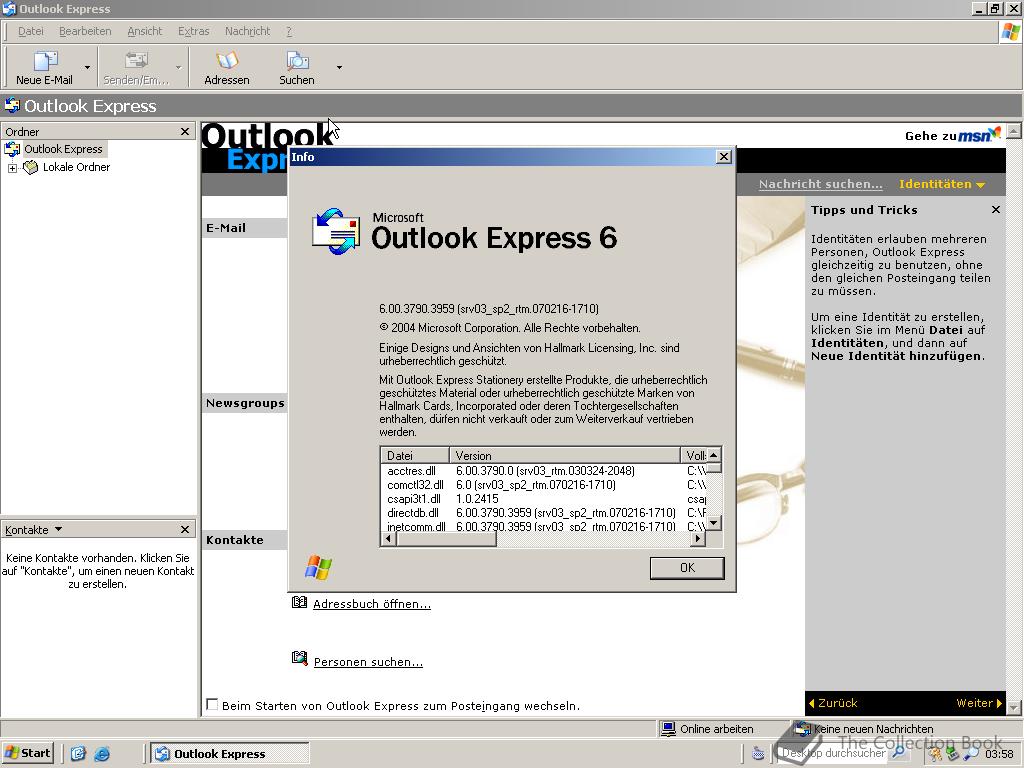Close the Ordner pane
This screenshot has height=768, width=1024.
[185, 131]
